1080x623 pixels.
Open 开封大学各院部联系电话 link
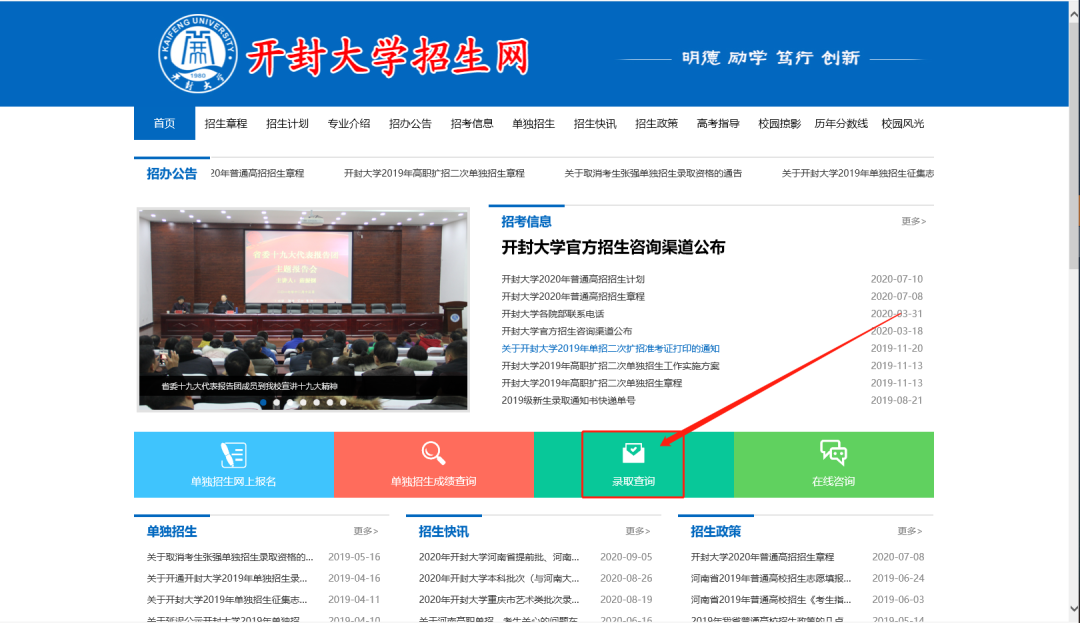coord(552,314)
